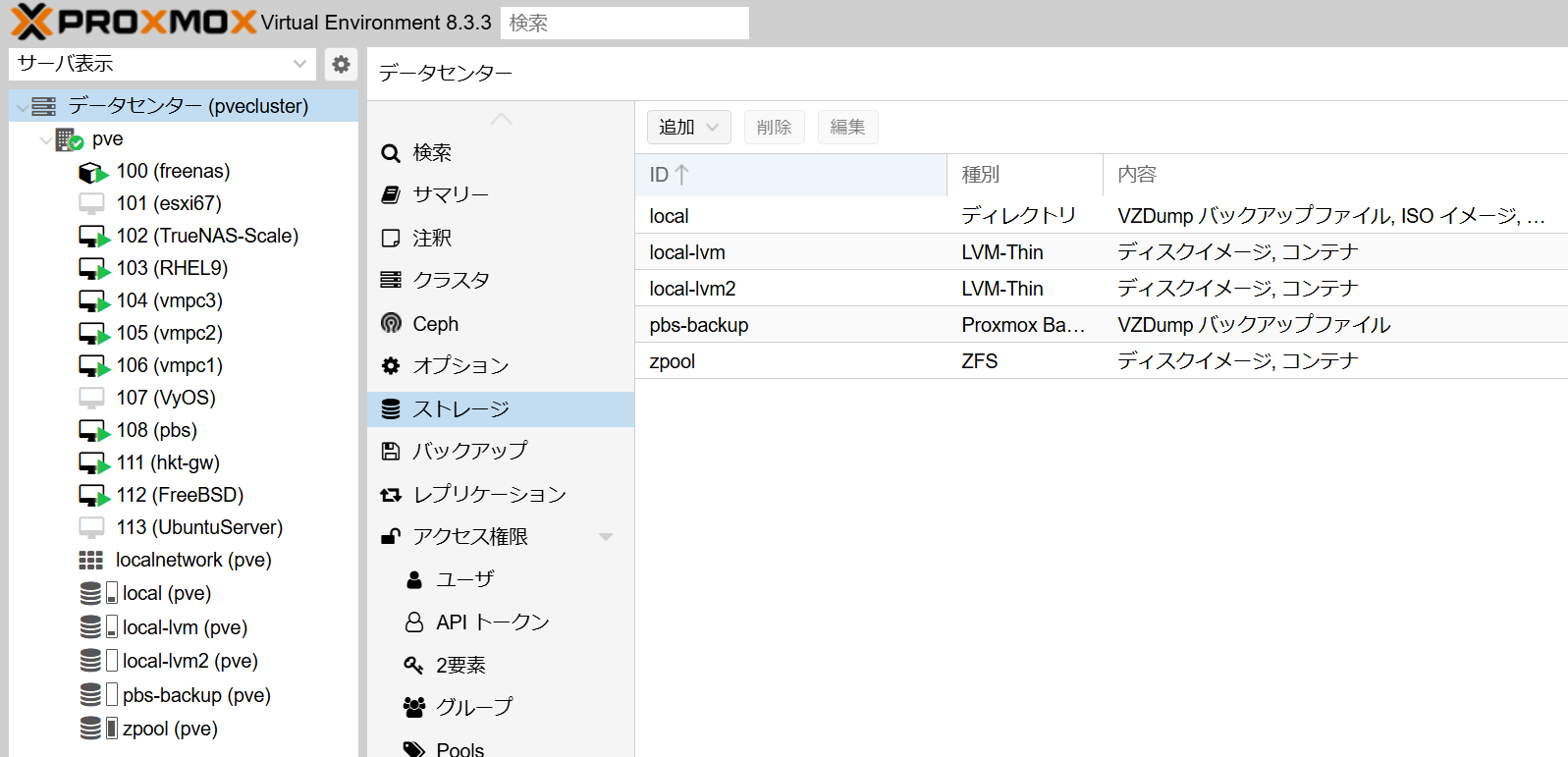Select 108 (pbs) in the tree

[185, 431]
